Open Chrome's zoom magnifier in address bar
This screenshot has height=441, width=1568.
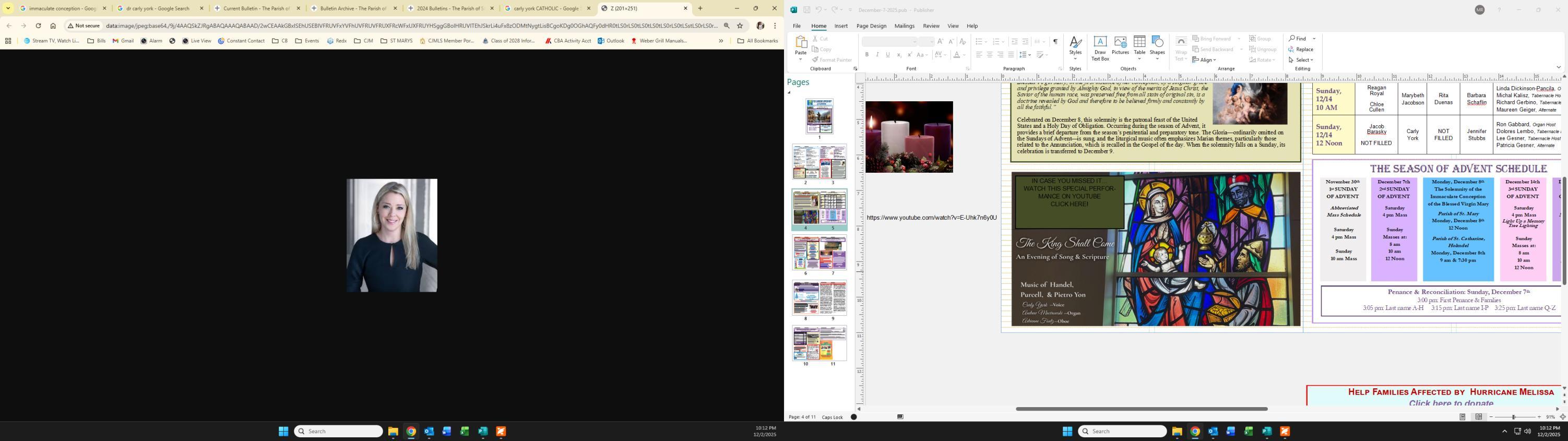point(726,26)
